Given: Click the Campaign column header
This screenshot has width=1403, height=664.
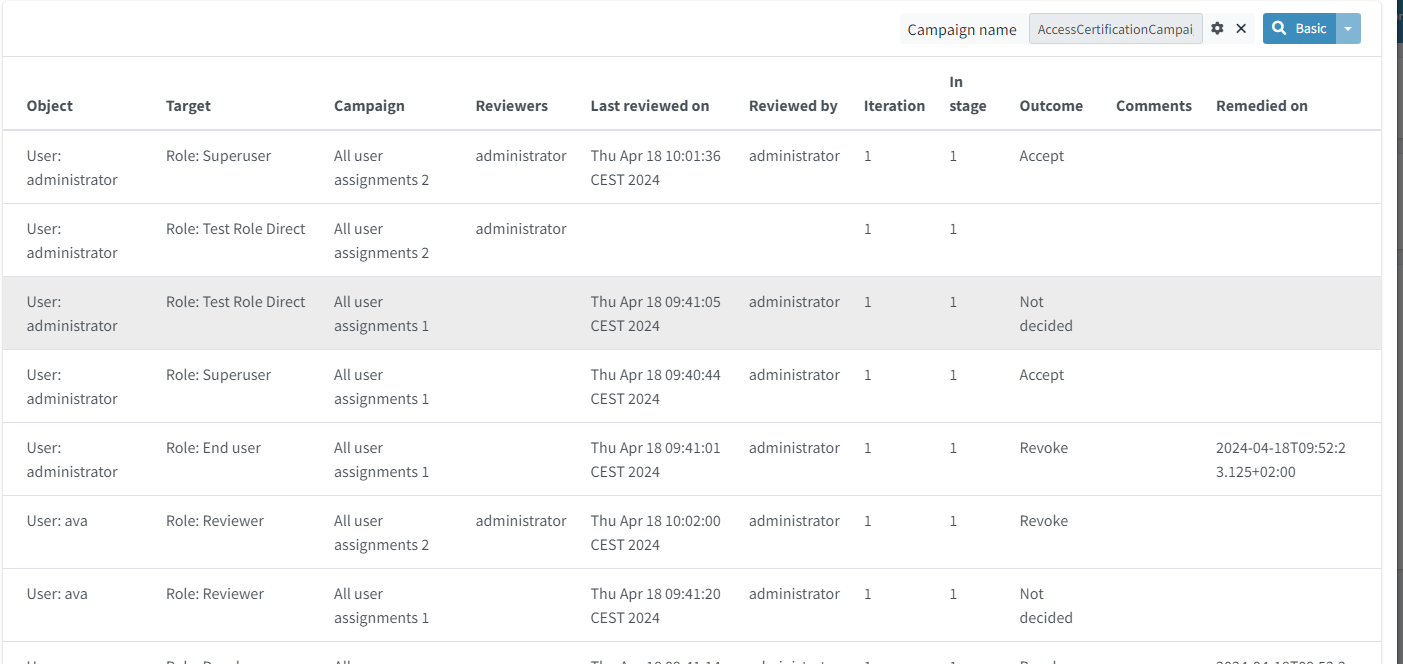Looking at the screenshot, I should [x=369, y=106].
